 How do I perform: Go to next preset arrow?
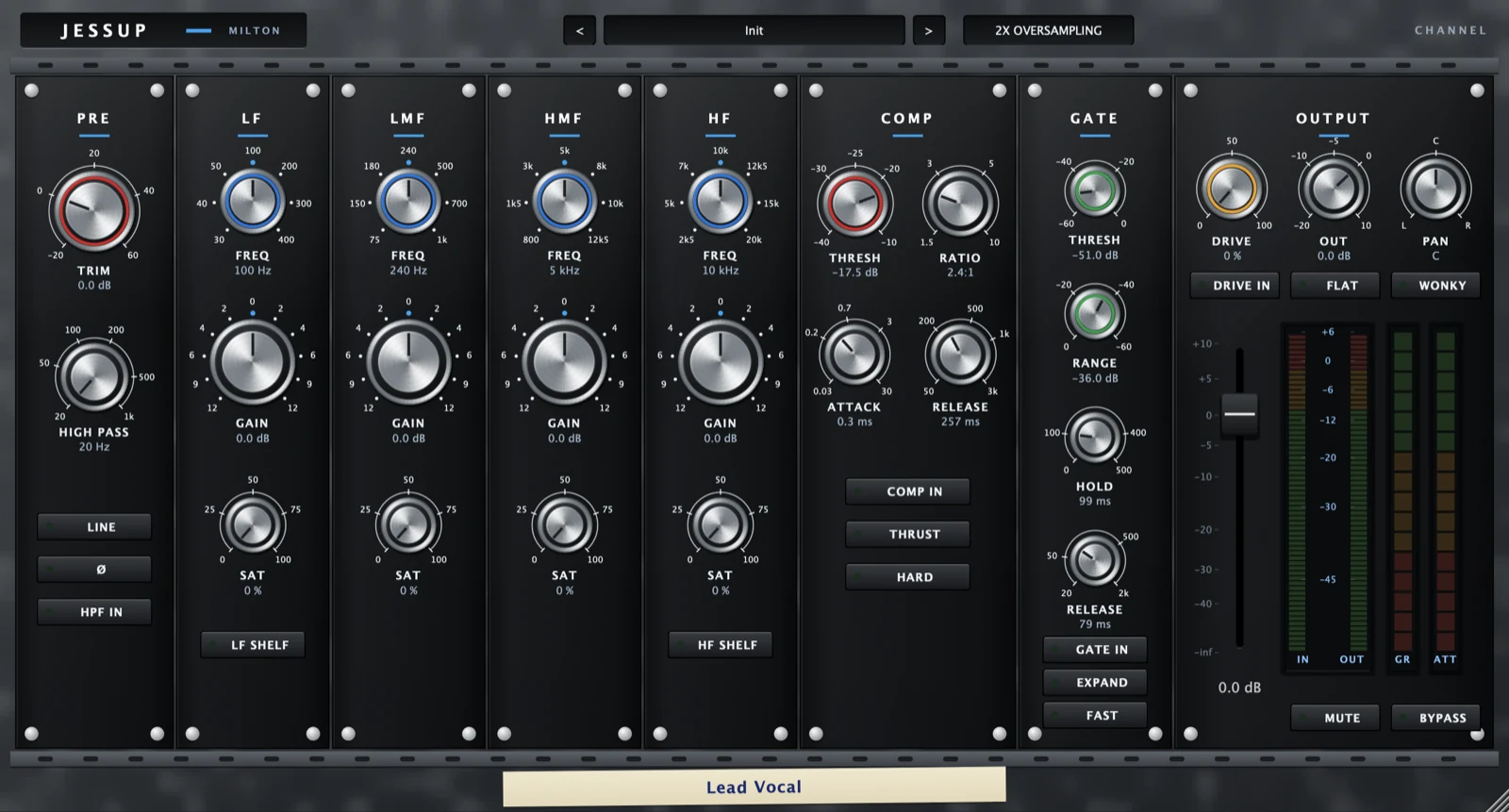[x=929, y=30]
